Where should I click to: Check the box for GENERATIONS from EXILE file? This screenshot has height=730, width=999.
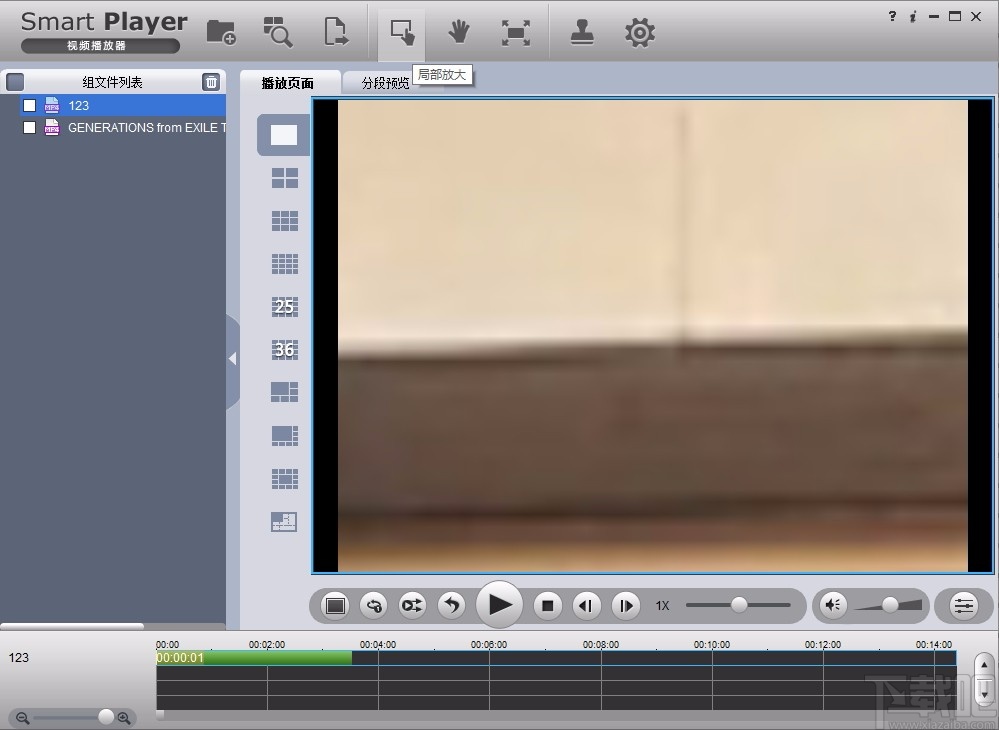coord(29,127)
